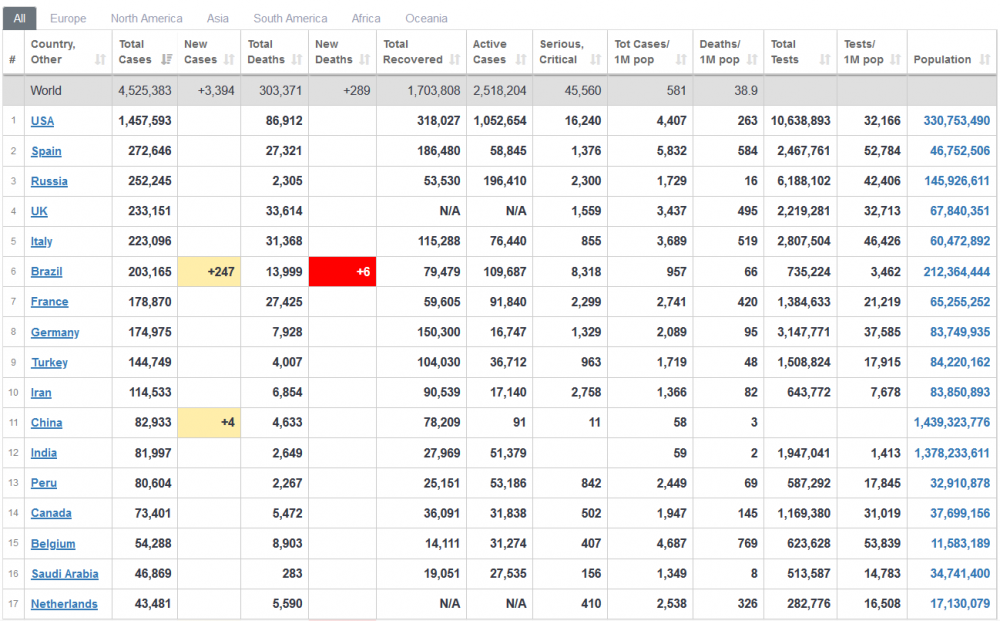Sort by Serious, Critical column icon
Image resolution: width=1000 pixels, height=621 pixels.
pyautogui.click(x=596, y=60)
